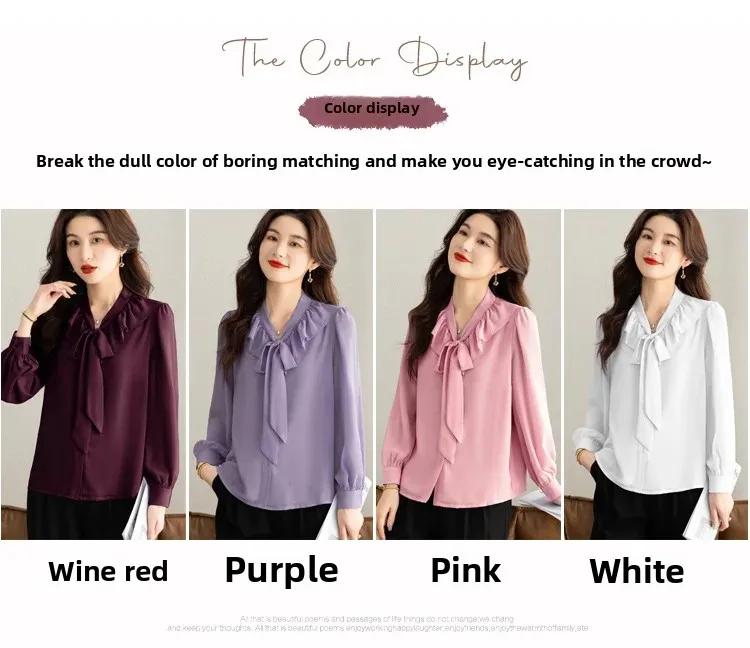Click the 'Break the dull color' tagline
Viewport: 750px width, 648px height.
374,161
